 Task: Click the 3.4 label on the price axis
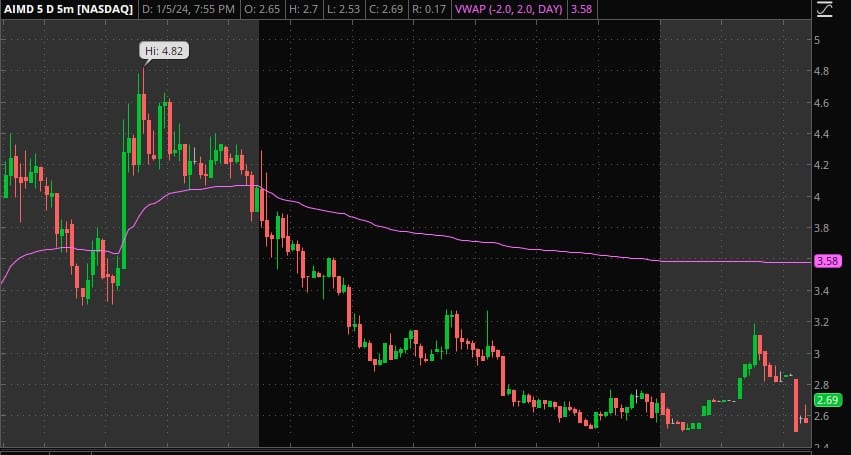pos(821,291)
